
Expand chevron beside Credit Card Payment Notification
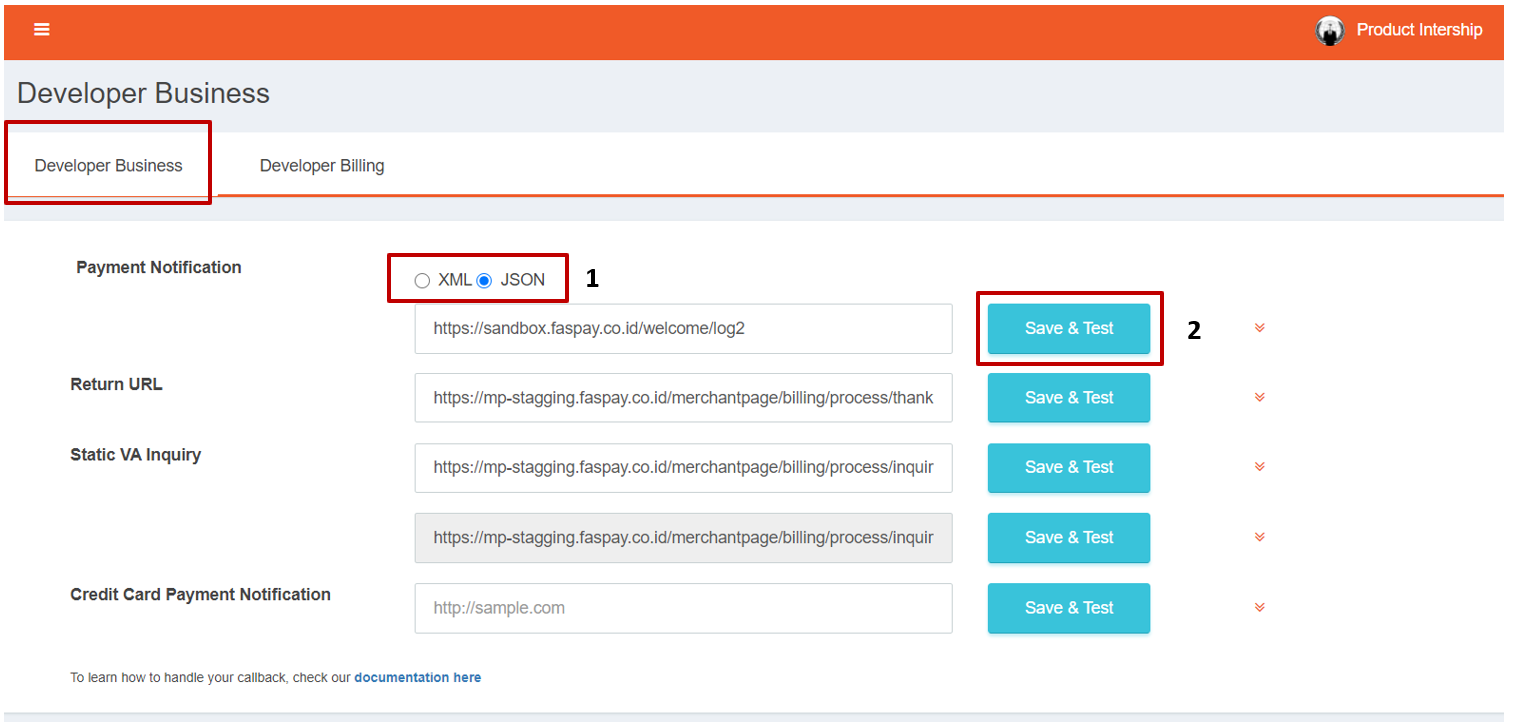pos(1259,607)
